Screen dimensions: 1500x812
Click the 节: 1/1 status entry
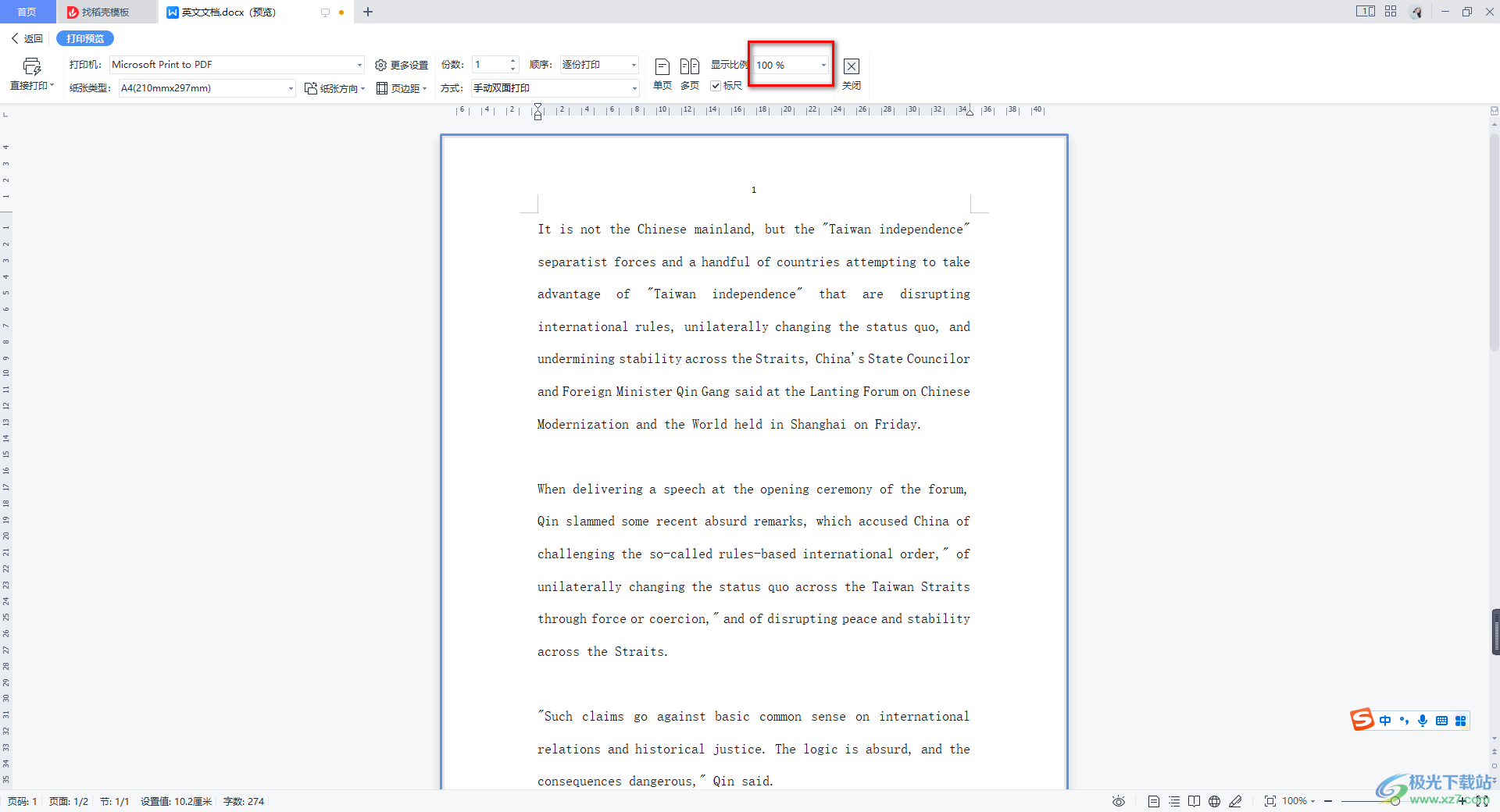click(114, 801)
